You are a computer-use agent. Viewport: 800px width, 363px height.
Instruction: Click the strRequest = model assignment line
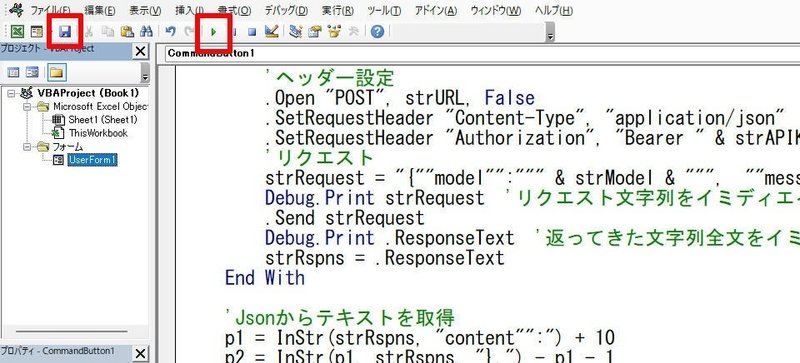tap(533, 178)
